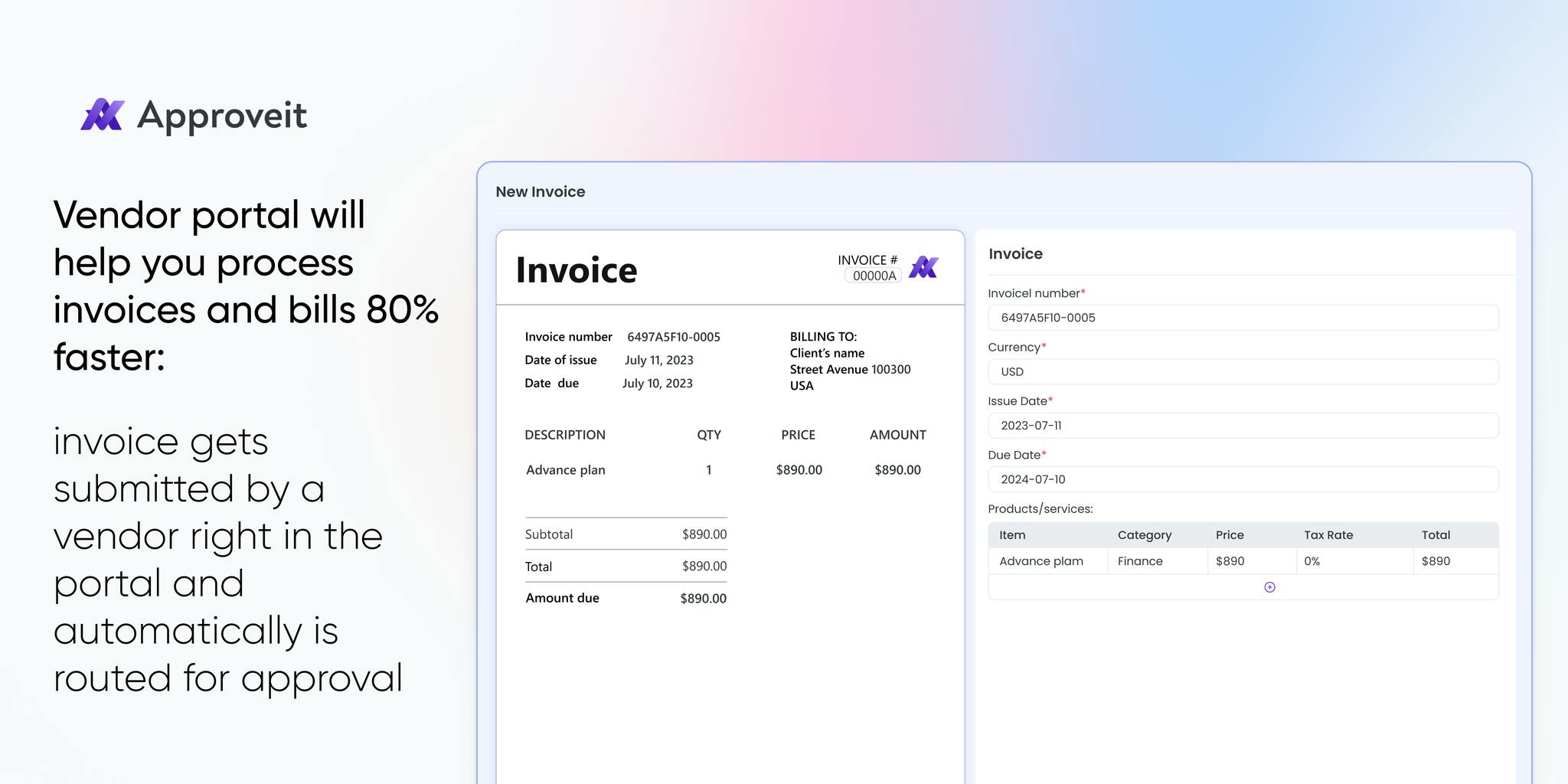The height and width of the screenshot is (784, 1568).
Task: Click the issue date 'July 11, 2023'
Action: (x=659, y=360)
